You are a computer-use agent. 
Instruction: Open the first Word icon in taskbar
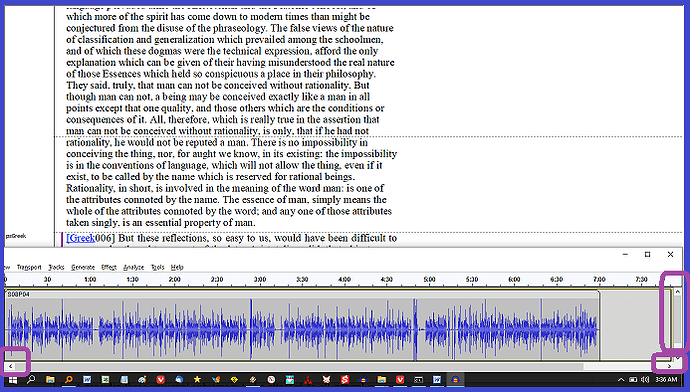coord(87,379)
